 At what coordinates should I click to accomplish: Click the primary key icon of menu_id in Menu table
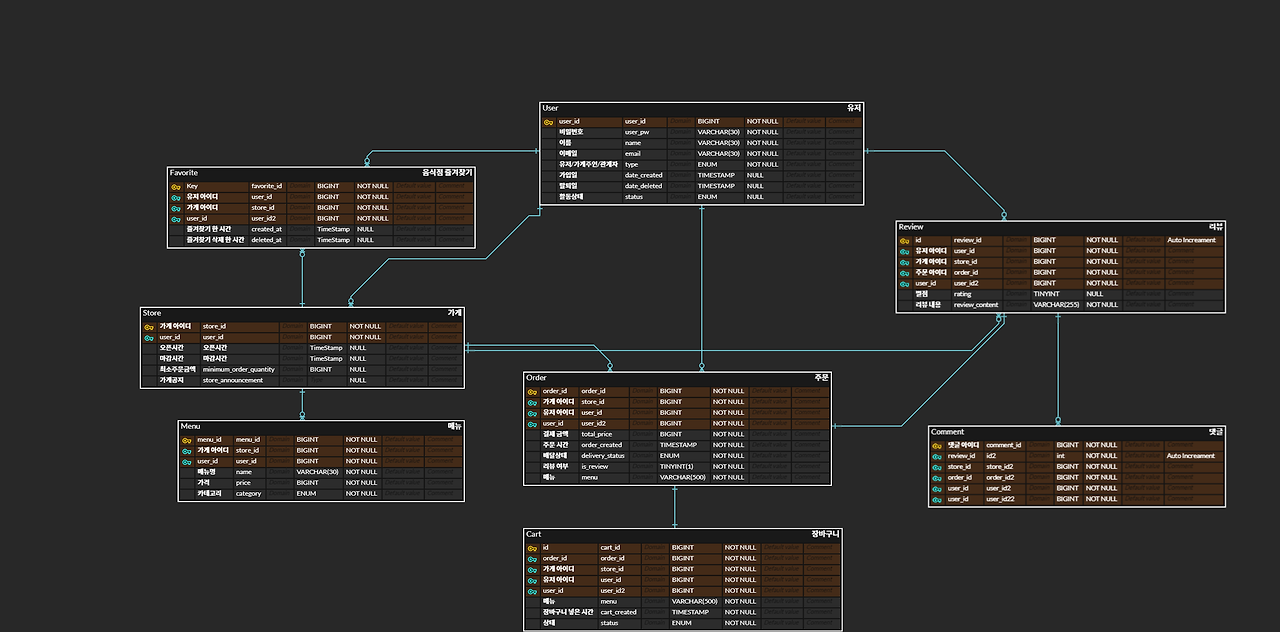[187, 440]
